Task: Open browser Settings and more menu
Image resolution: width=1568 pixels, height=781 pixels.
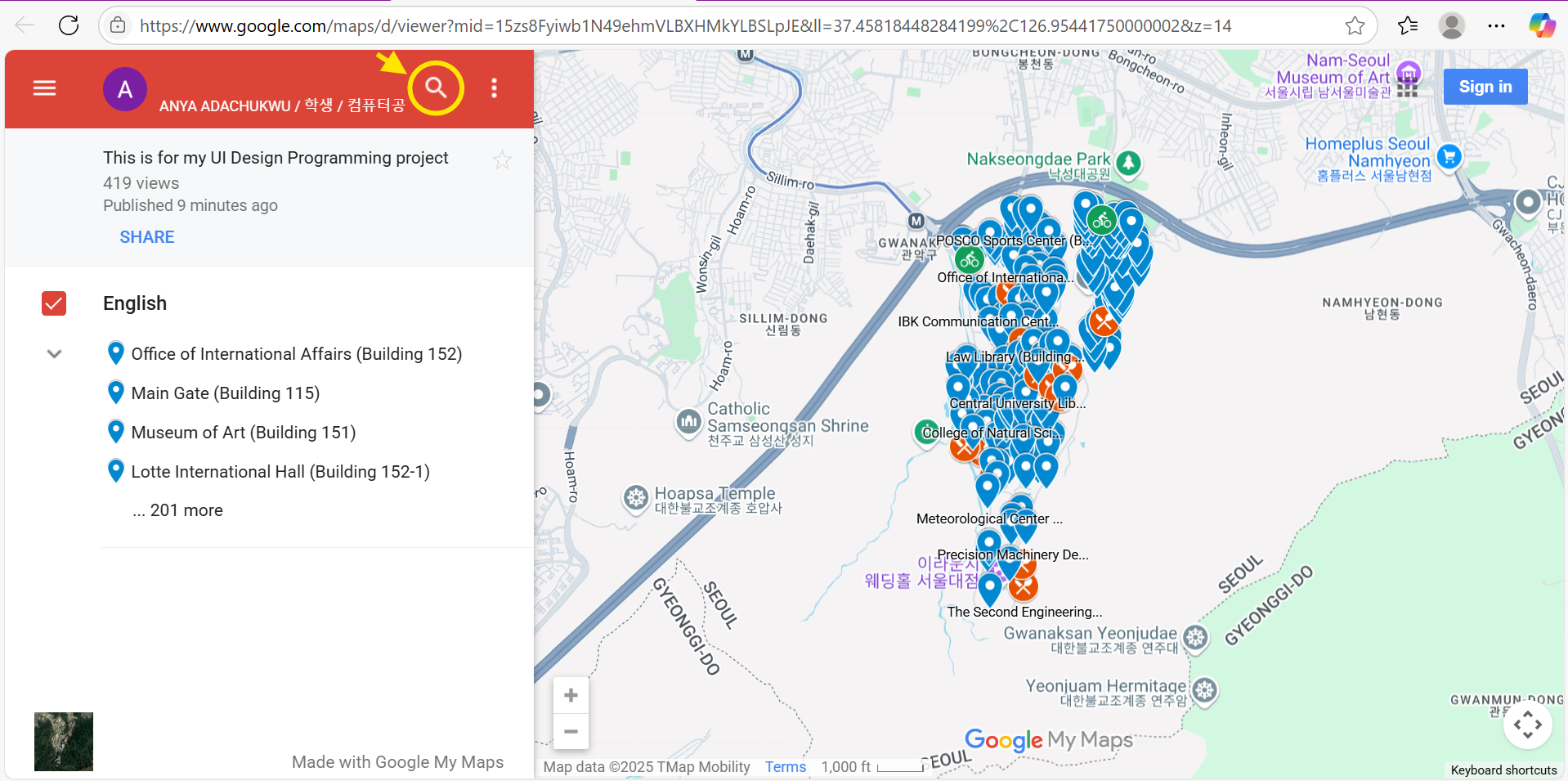Action: click(1496, 25)
